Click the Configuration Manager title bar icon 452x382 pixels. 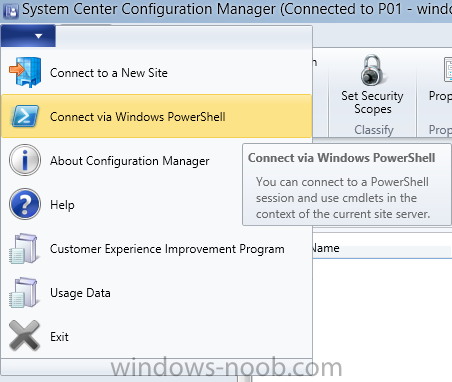pos(11,11)
